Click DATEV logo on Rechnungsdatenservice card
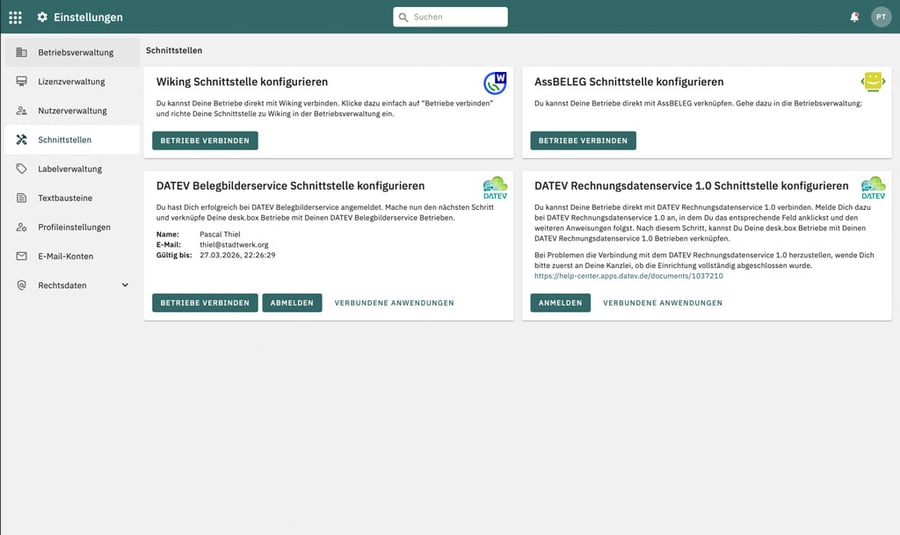The height and width of the screenshot is (535, 900). 873,188
